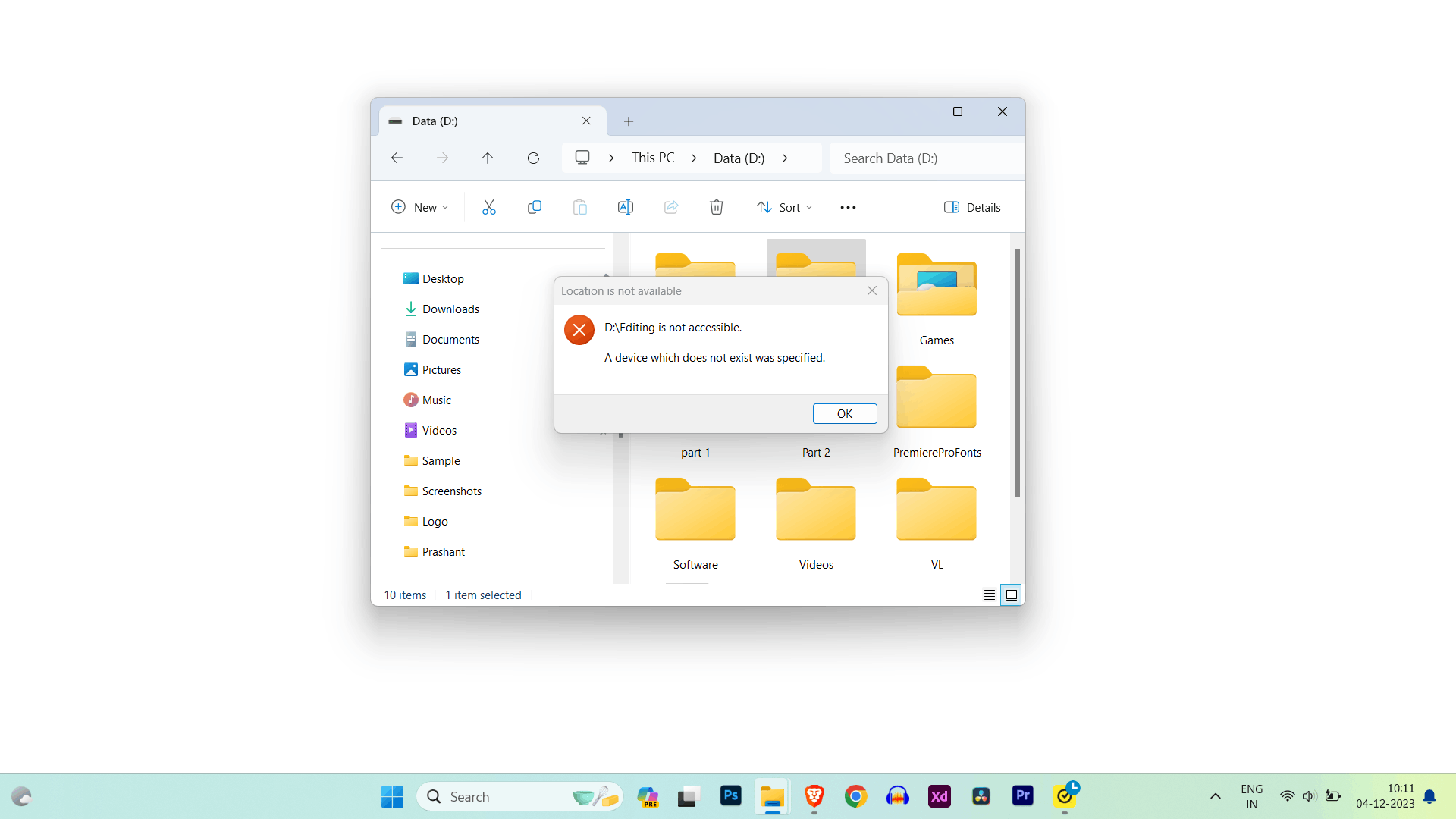Go up one folder level
Screen dimensions: 1456x819
pyautogui.click(x=488, y=158)
